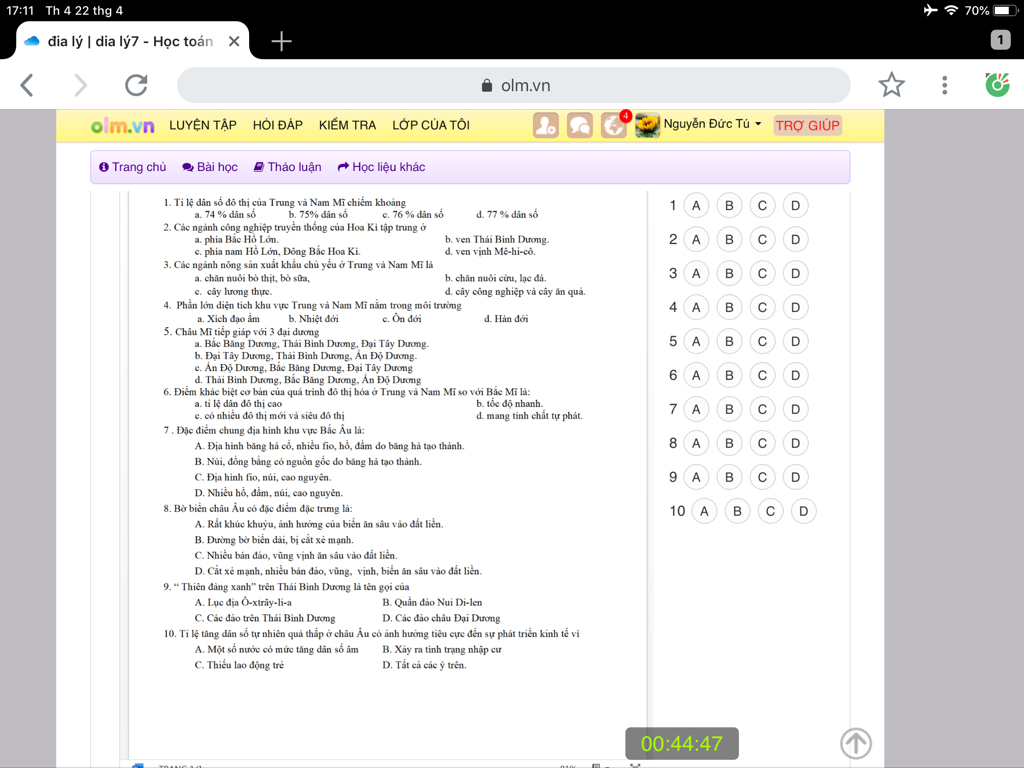The image size is (1024, 768).
Task: Open the Bài học link
Action: 210,167
